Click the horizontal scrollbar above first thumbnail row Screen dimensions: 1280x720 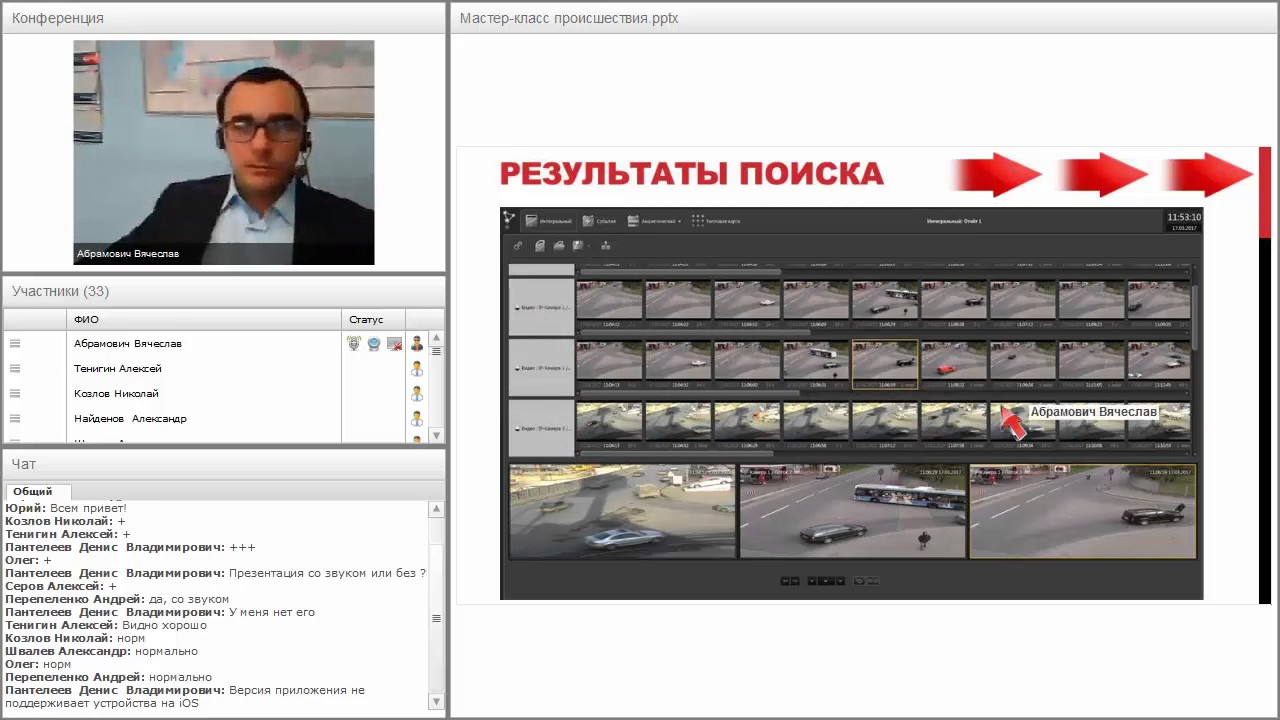click(680, 271)
